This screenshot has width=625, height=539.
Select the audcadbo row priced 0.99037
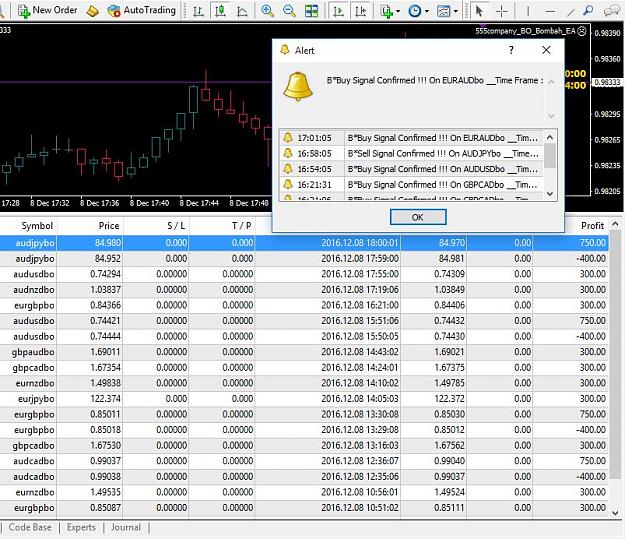point(304,461)
